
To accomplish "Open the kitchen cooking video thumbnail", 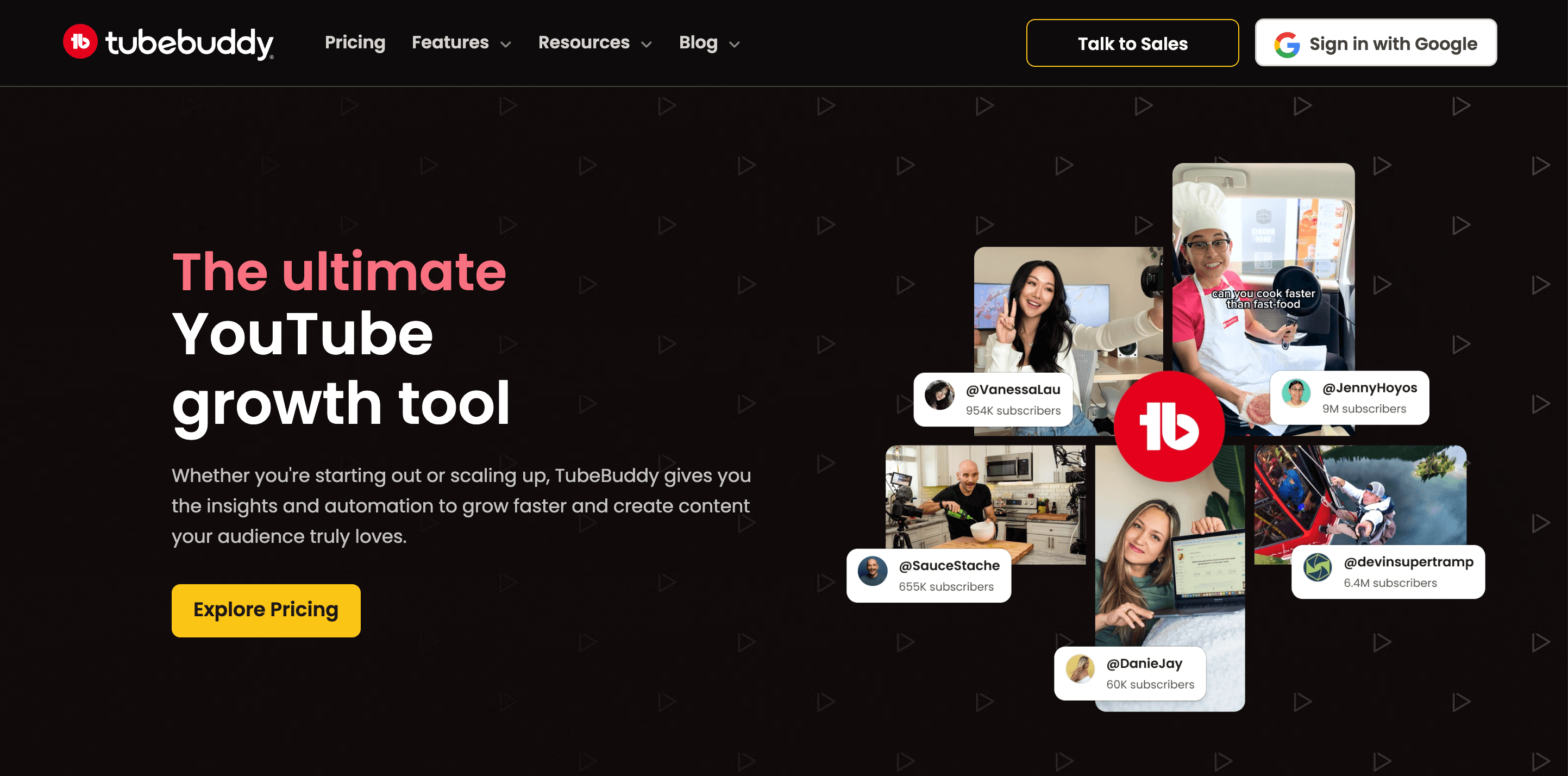I will coord(986,496).
